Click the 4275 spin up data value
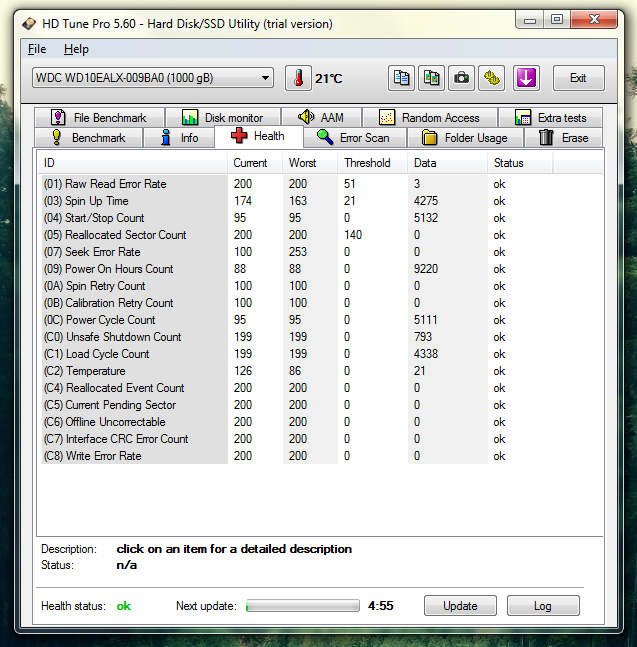 [426, 201]
